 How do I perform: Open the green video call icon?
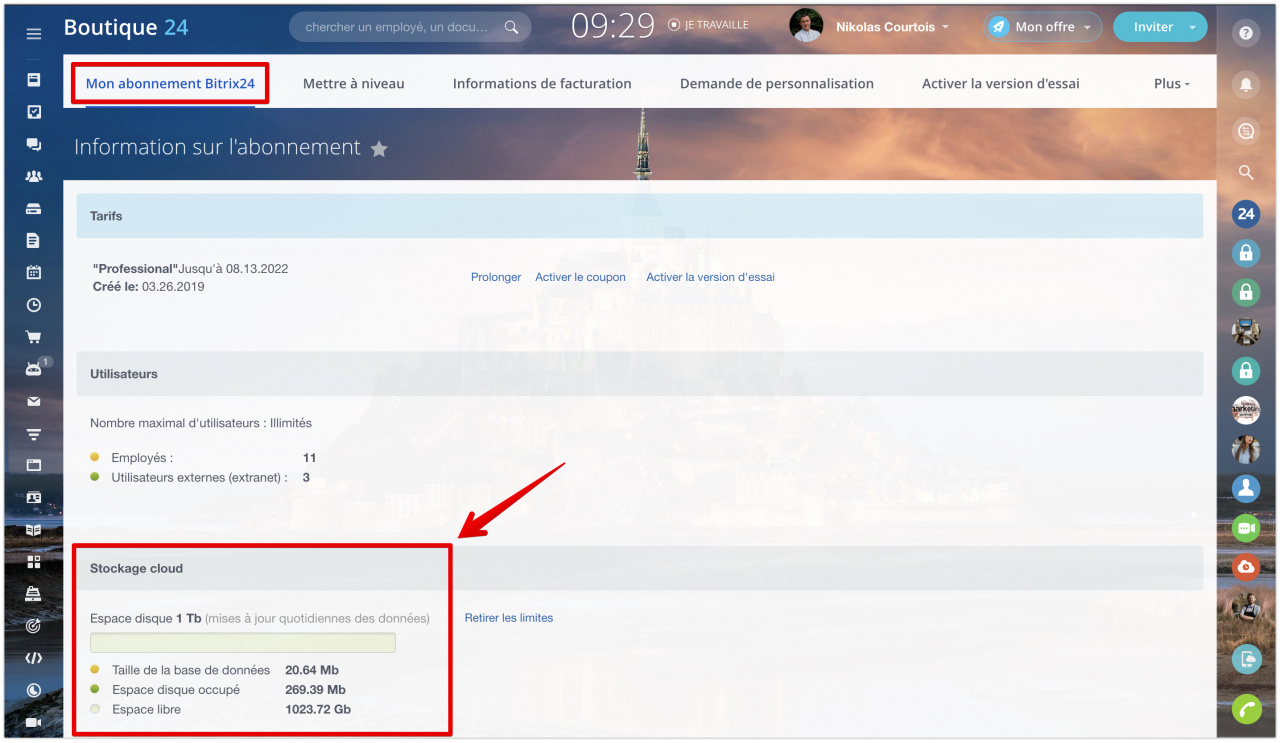point(1246,527)
